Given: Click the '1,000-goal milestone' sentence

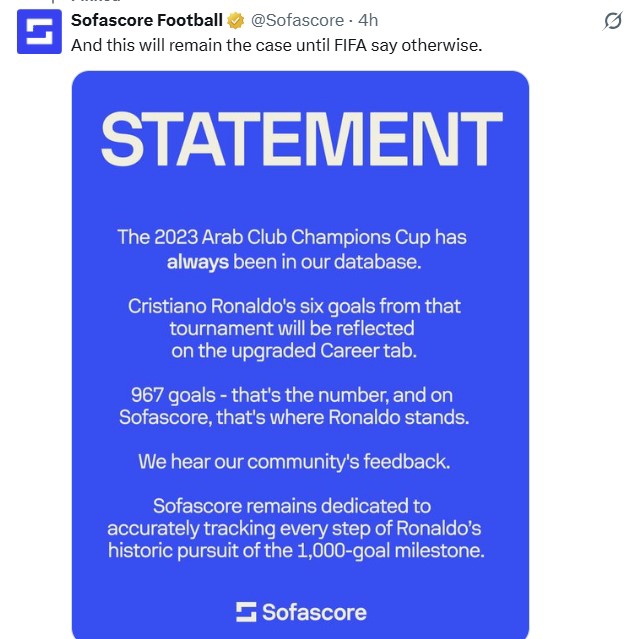Looking at the screenshot, I should pos(294,550).
